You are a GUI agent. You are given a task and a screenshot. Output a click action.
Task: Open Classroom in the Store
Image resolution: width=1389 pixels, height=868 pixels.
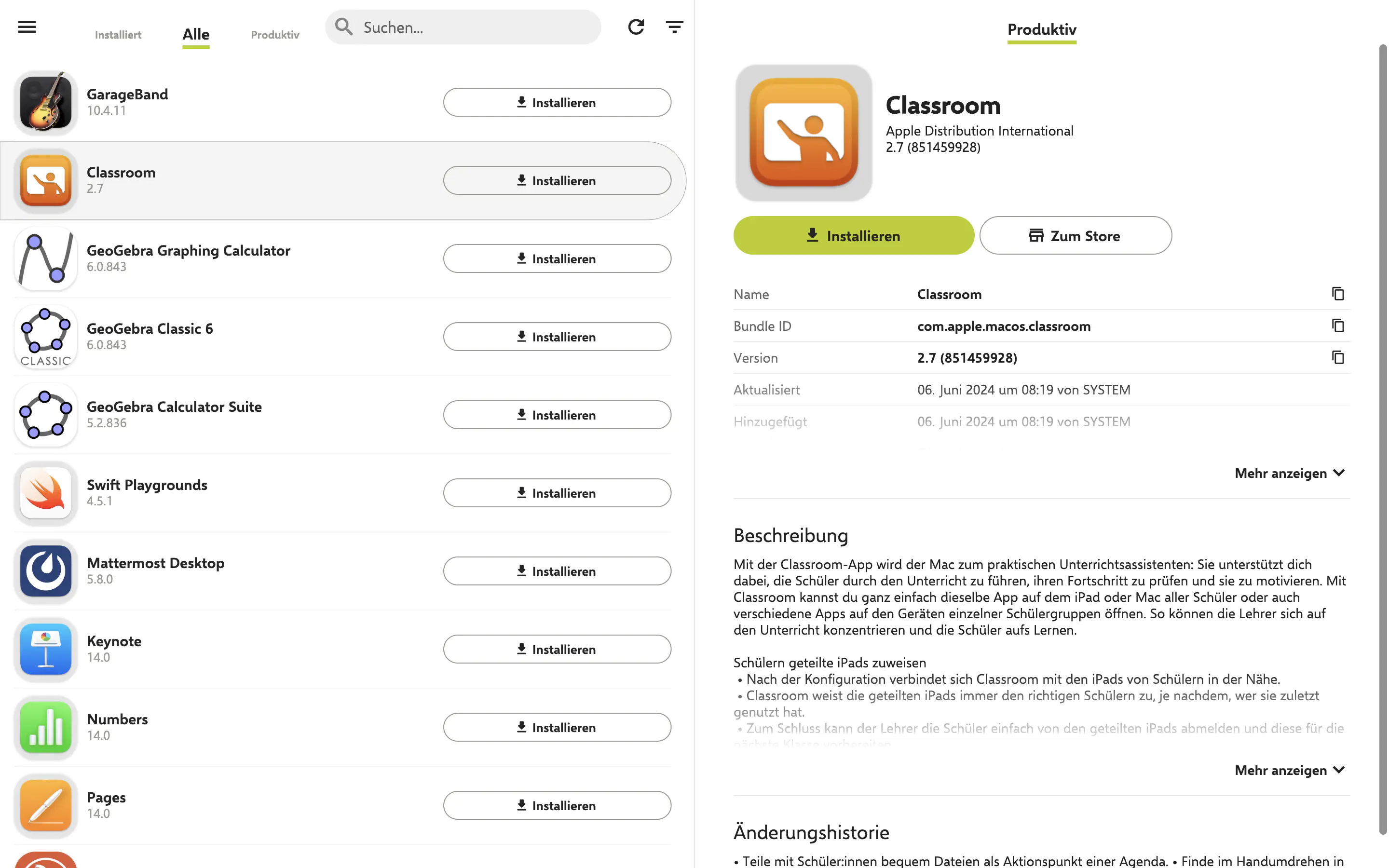pos(1075,235)
